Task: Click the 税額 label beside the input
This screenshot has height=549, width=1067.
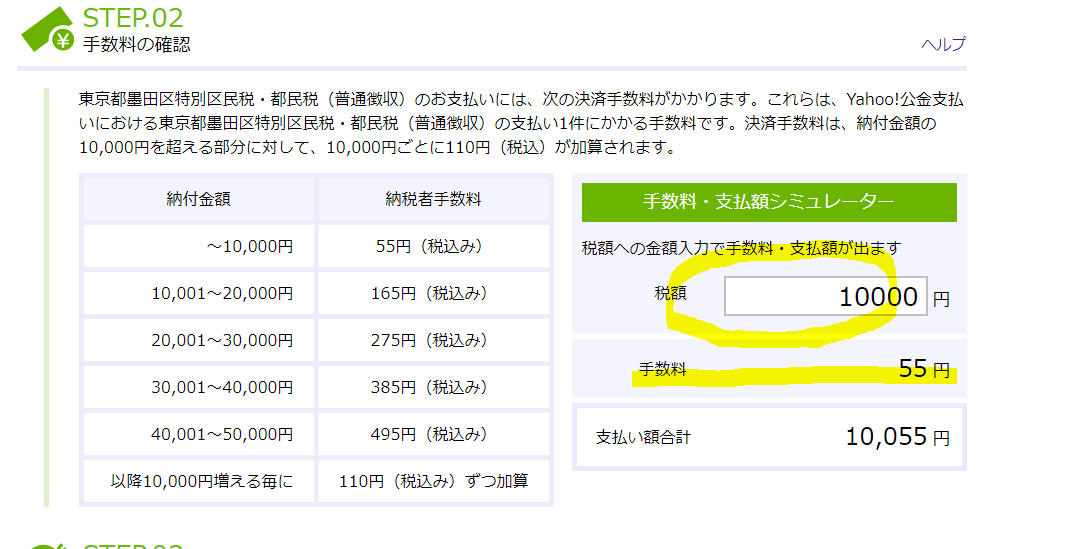Action: (670, 293)
